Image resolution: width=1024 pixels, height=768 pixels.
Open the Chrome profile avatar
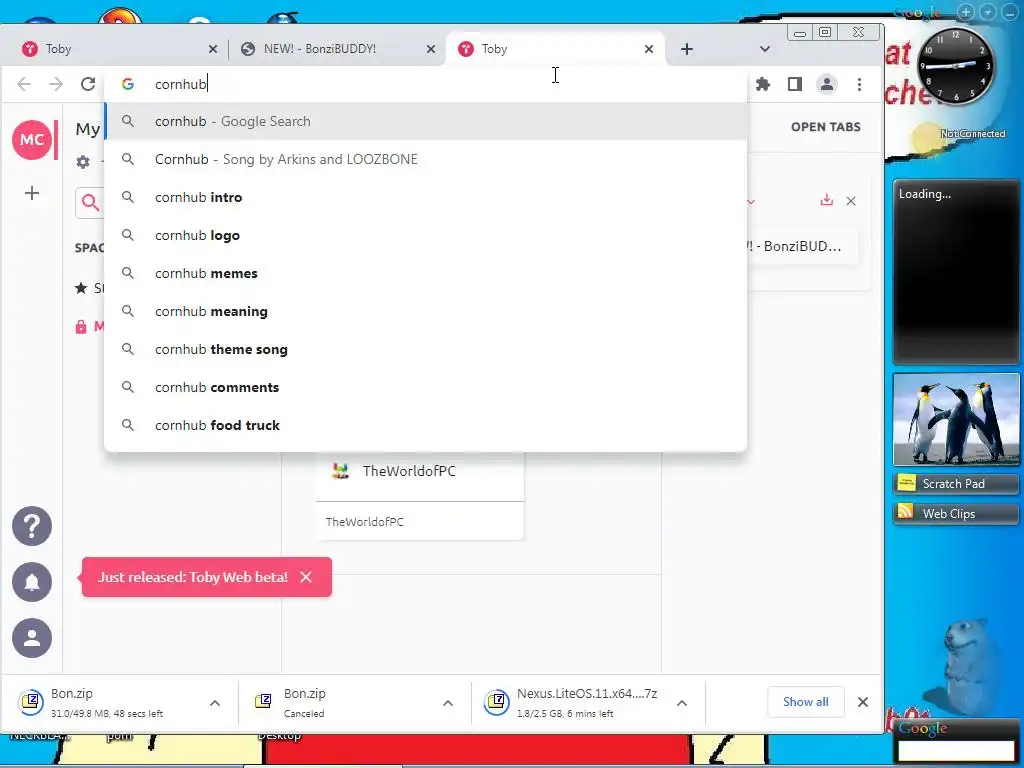click(827, 84)
